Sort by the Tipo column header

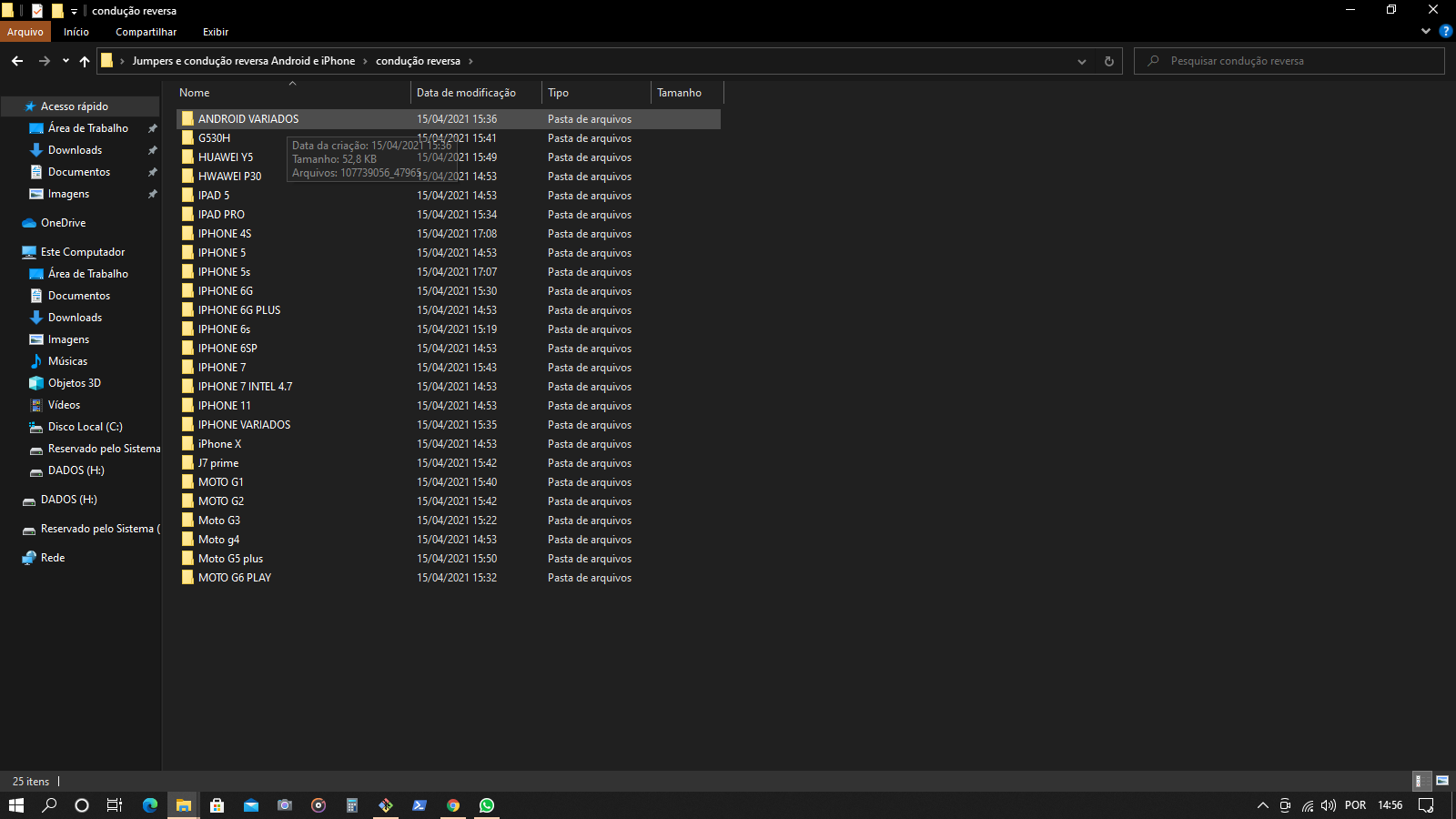596,93
